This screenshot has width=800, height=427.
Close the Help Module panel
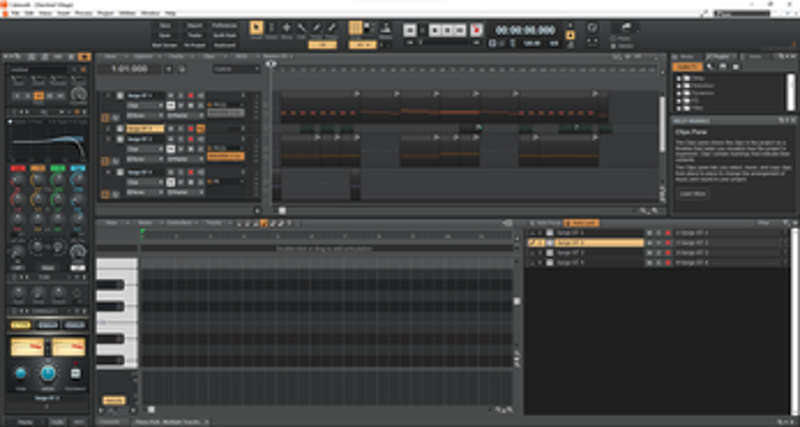click(x=792, y=120)
